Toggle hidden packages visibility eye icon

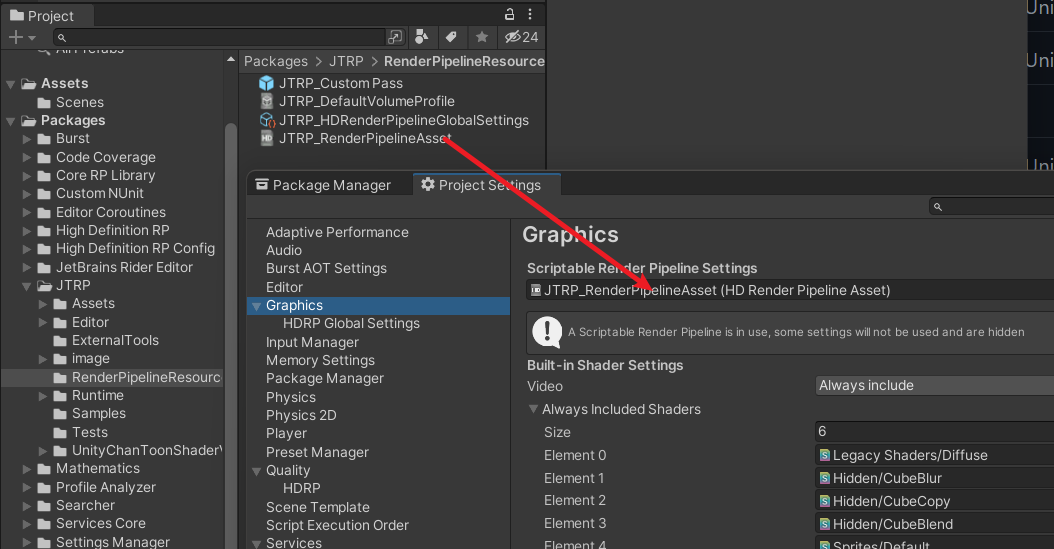521,37
